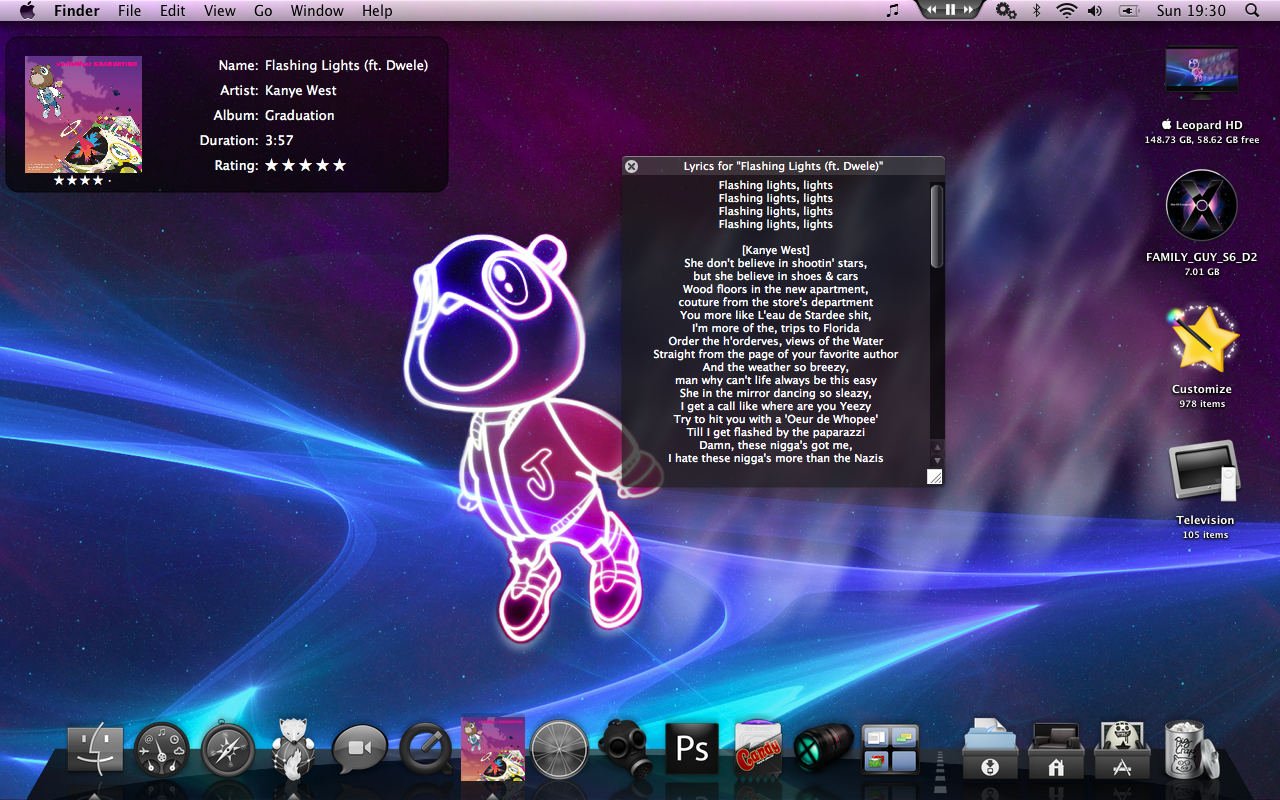Click the Graduation album artwork thumbnail
The height and width of the screenshot is (800, 1280).
click(83, 114)
